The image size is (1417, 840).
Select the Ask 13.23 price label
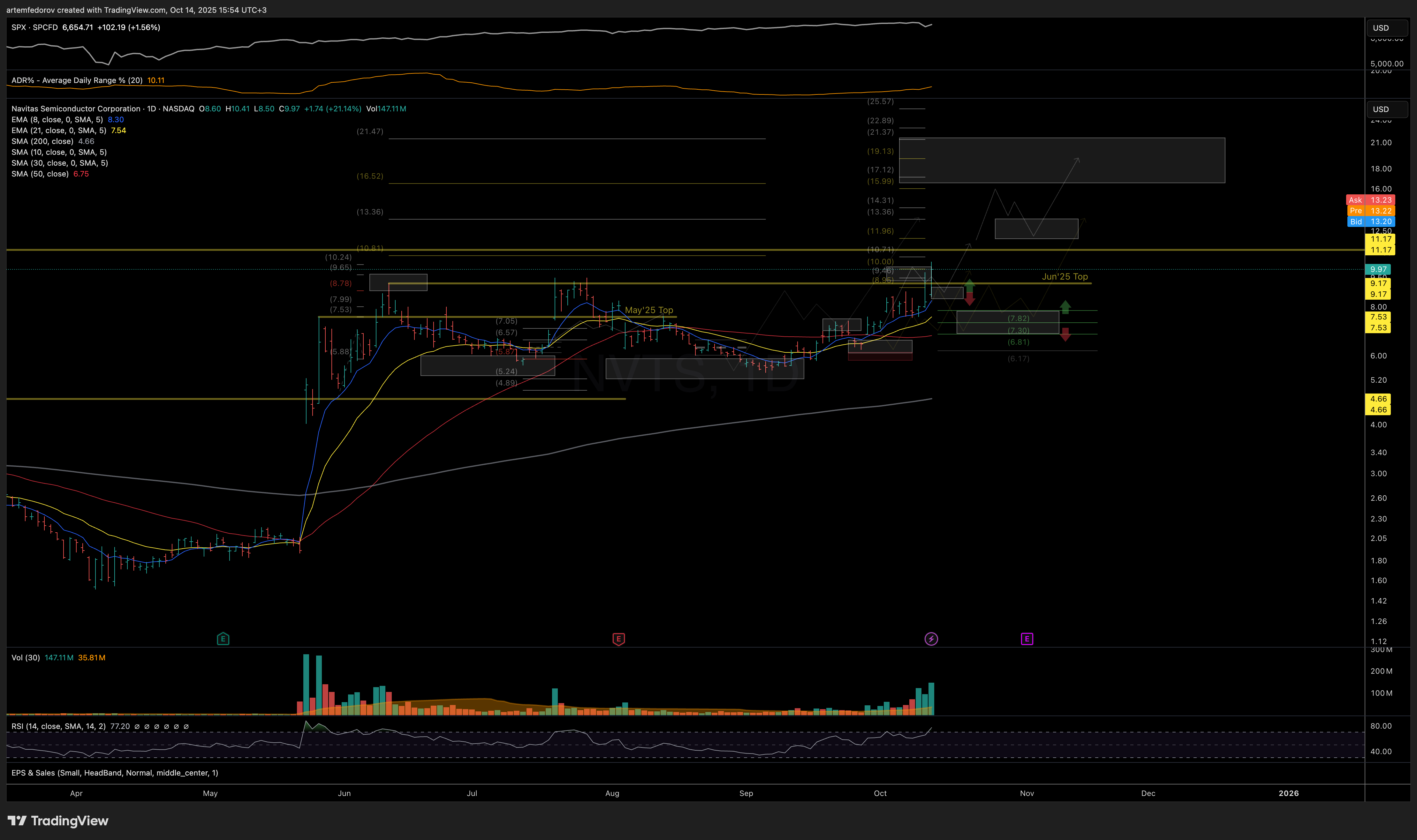(1371, 200)
